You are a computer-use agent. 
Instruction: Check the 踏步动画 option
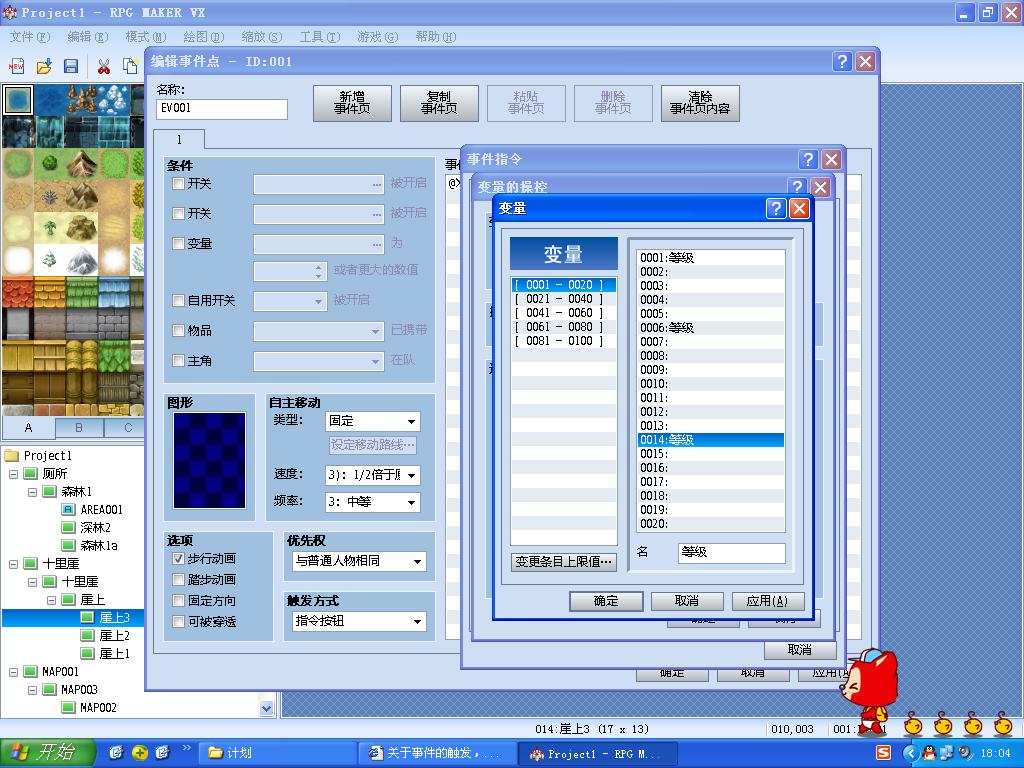click(x=178, y=580)
